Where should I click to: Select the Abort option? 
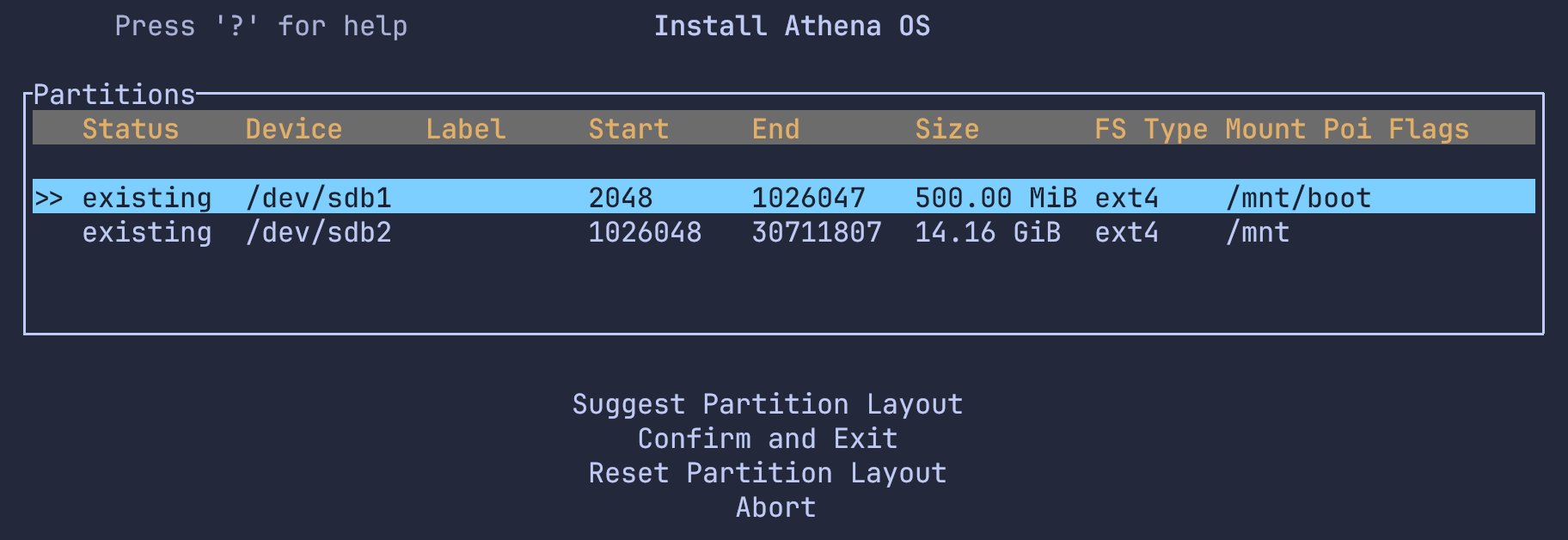click(775, 507)
